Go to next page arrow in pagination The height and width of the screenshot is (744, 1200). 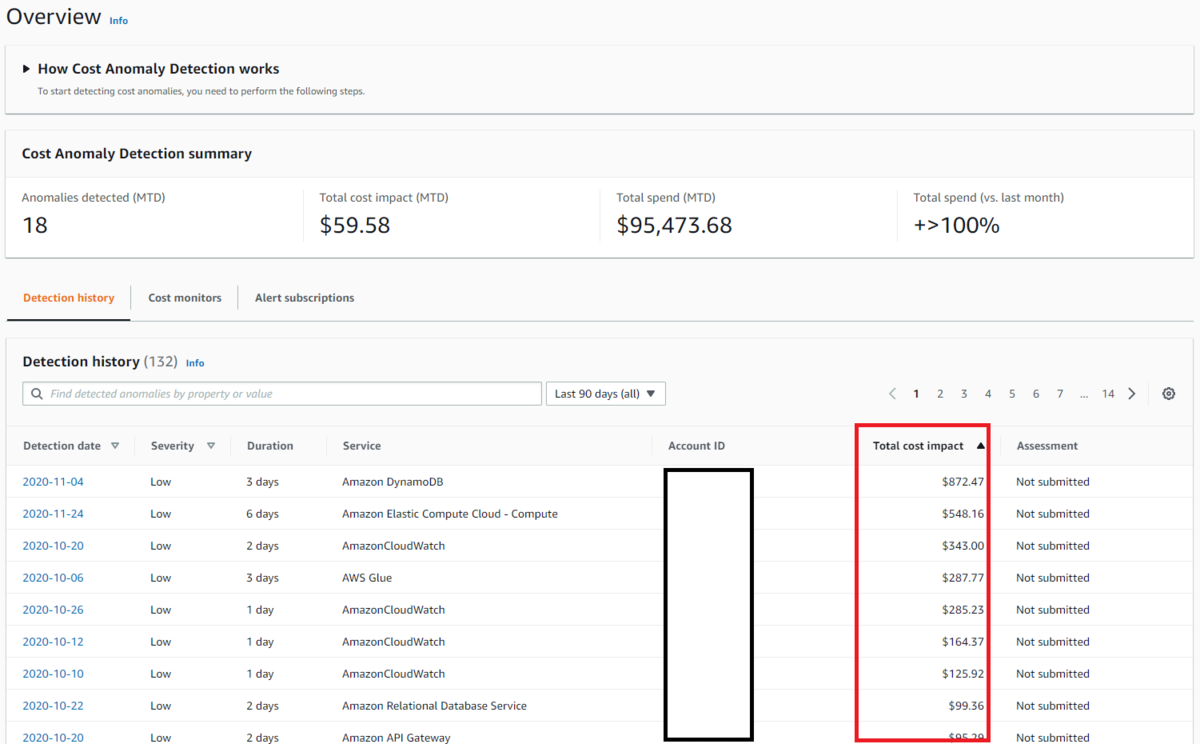tap(1132, 394)
